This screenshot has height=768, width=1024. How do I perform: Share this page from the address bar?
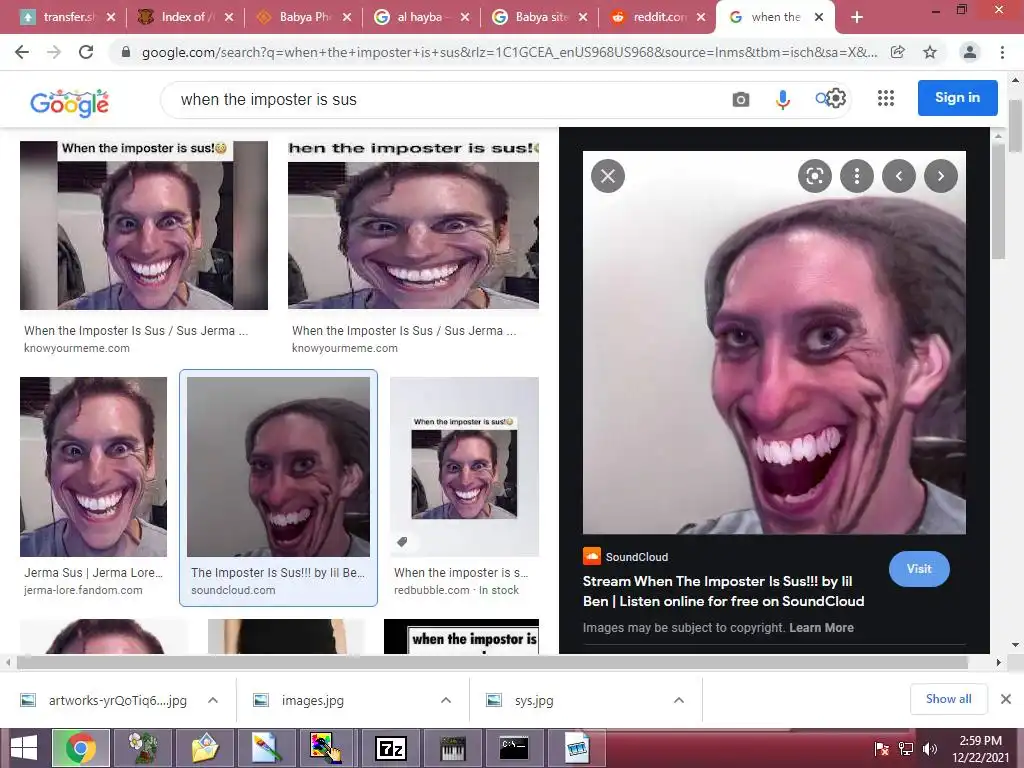898,52
